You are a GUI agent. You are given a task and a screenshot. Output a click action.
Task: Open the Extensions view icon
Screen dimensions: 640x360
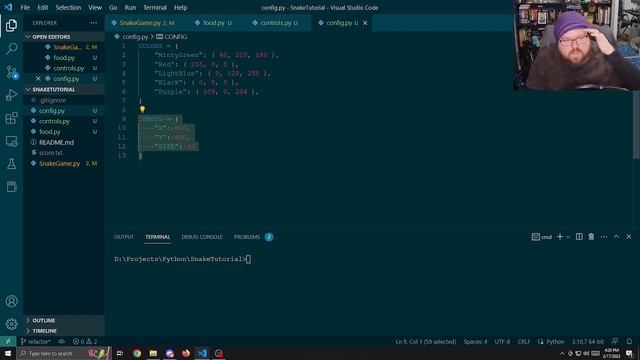pyautogui.click(x=11, y=118)
